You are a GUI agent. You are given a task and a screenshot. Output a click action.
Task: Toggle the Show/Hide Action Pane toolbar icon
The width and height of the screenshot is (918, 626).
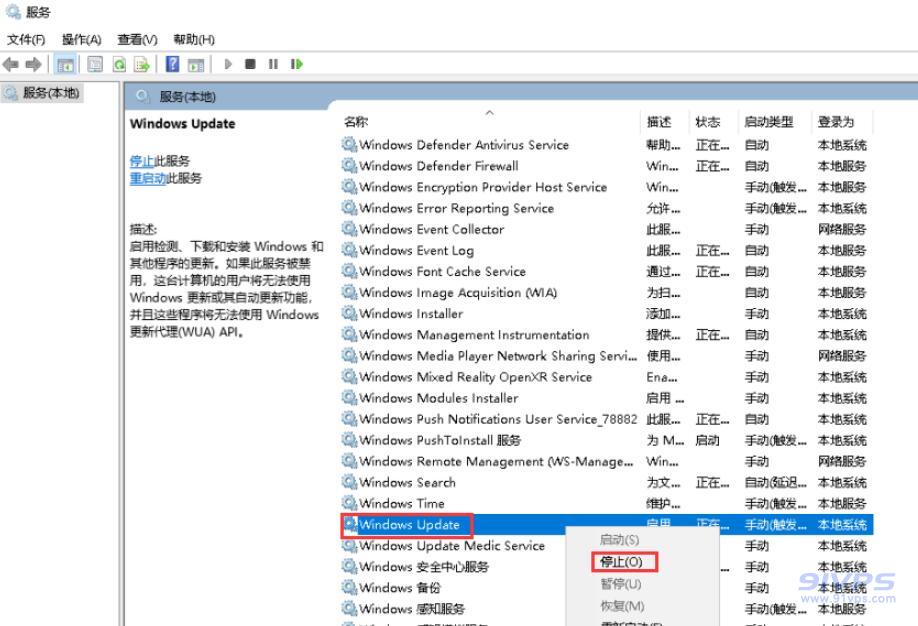pos(196,64)
